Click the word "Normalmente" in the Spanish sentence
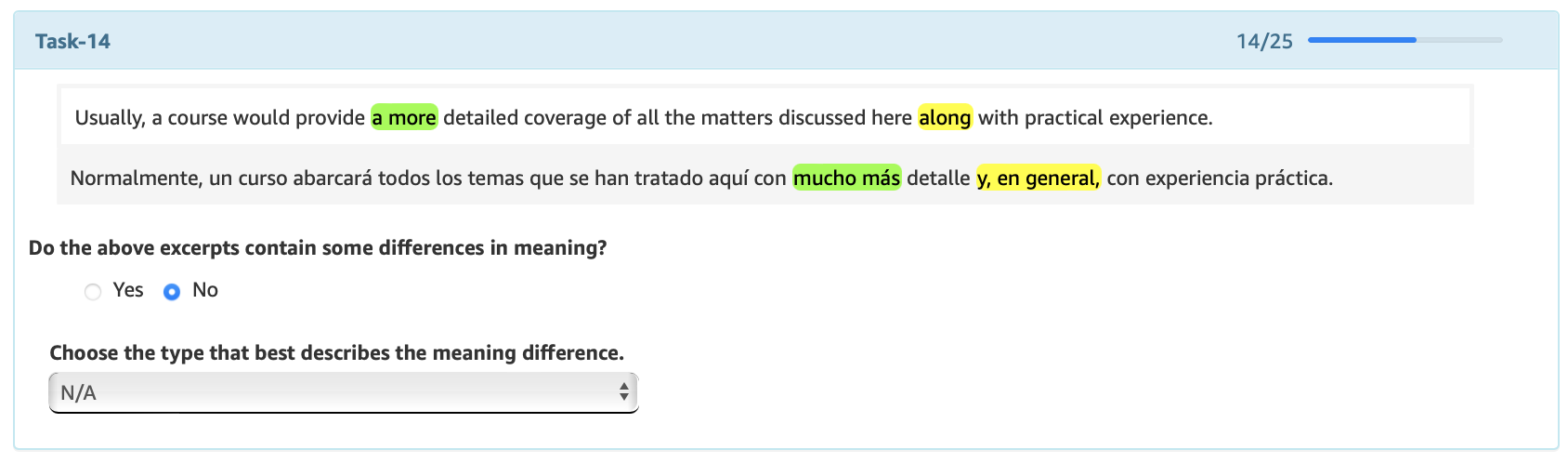This screenshot has height=463, width=1568. [x=136, y=178]
